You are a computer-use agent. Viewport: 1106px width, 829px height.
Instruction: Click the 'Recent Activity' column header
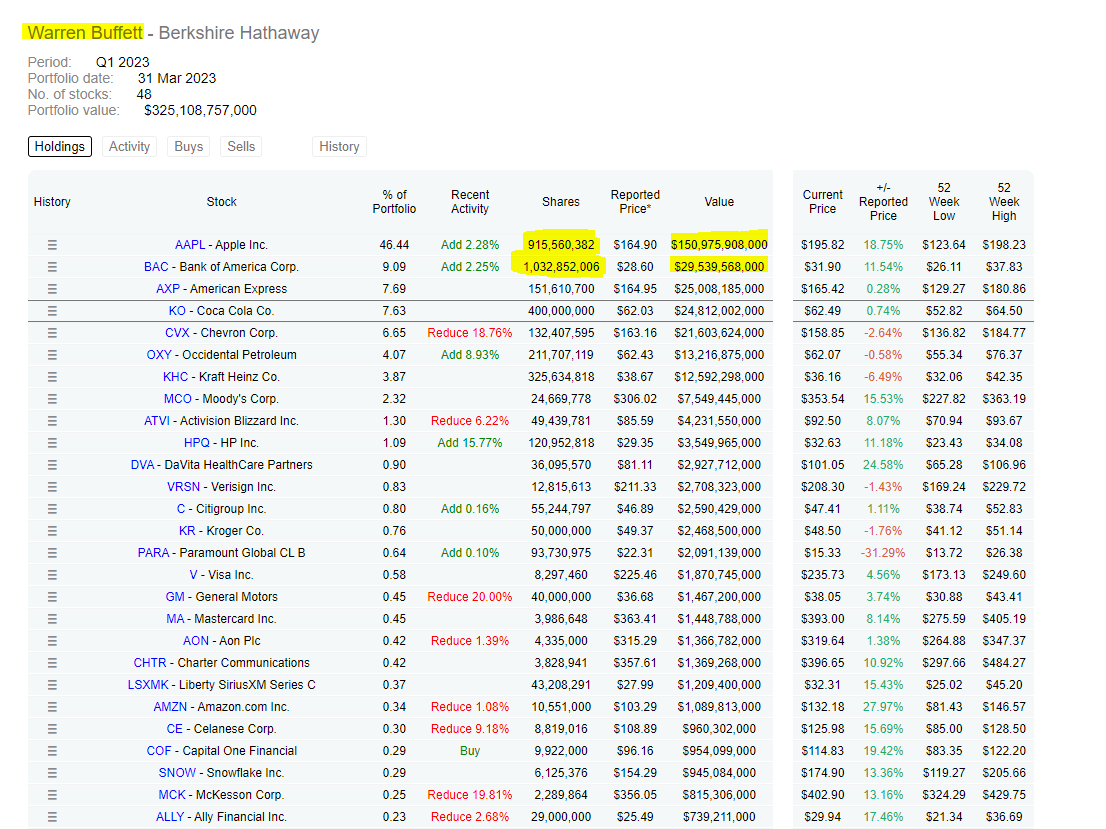[x=470, y=202]
